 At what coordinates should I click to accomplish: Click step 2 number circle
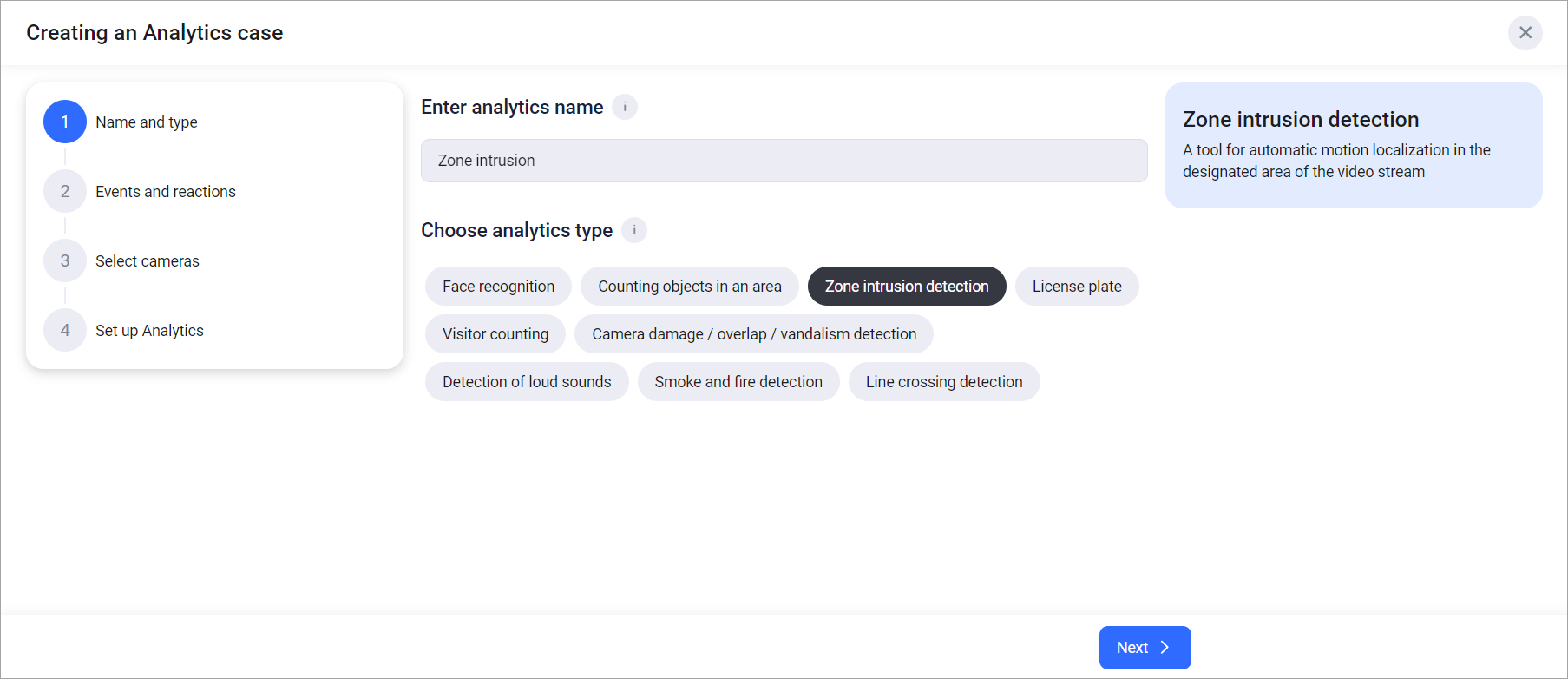(x=65, y=191)
